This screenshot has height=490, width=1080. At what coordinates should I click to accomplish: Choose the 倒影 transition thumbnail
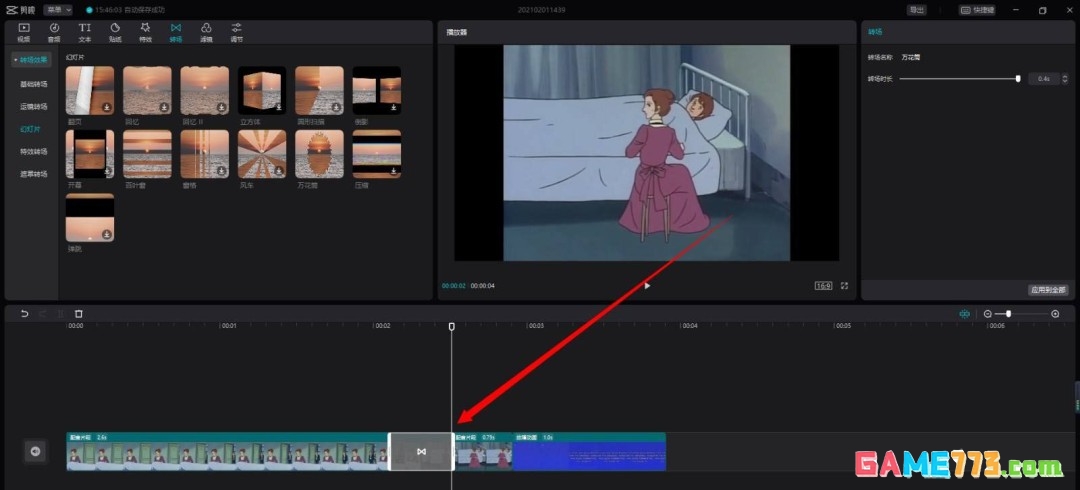[377, 90]
